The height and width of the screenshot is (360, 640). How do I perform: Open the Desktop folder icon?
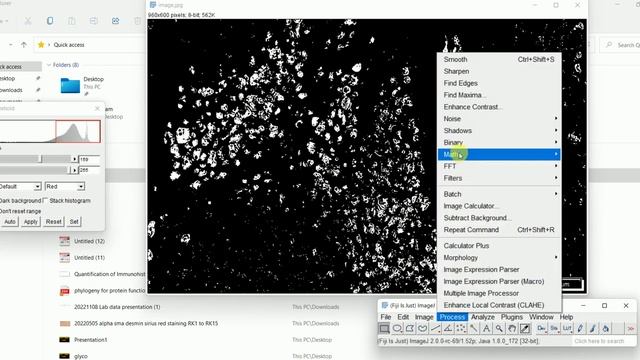click(70, 86)
